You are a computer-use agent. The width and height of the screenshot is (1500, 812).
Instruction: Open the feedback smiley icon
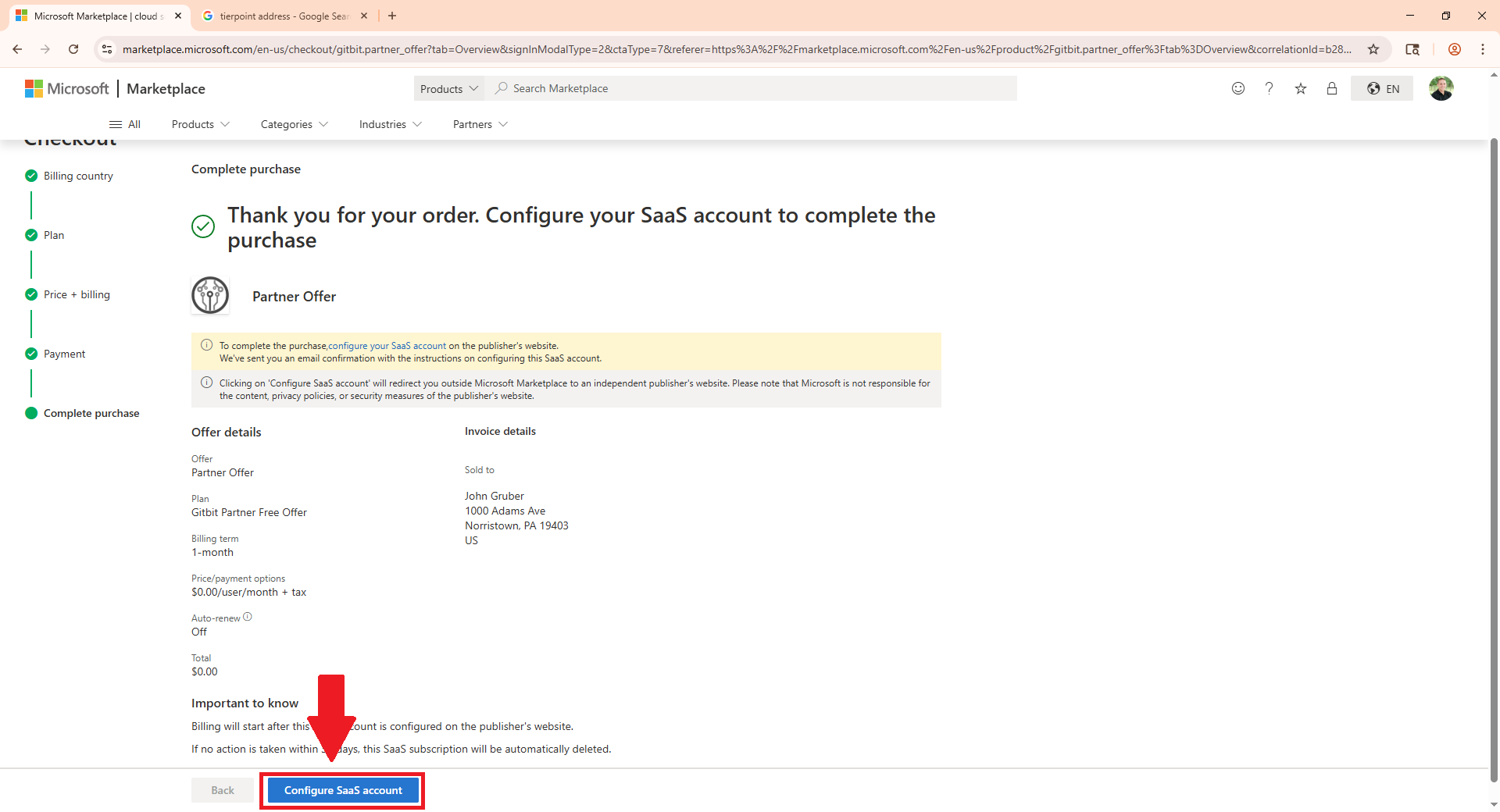tap(1238, 89)
